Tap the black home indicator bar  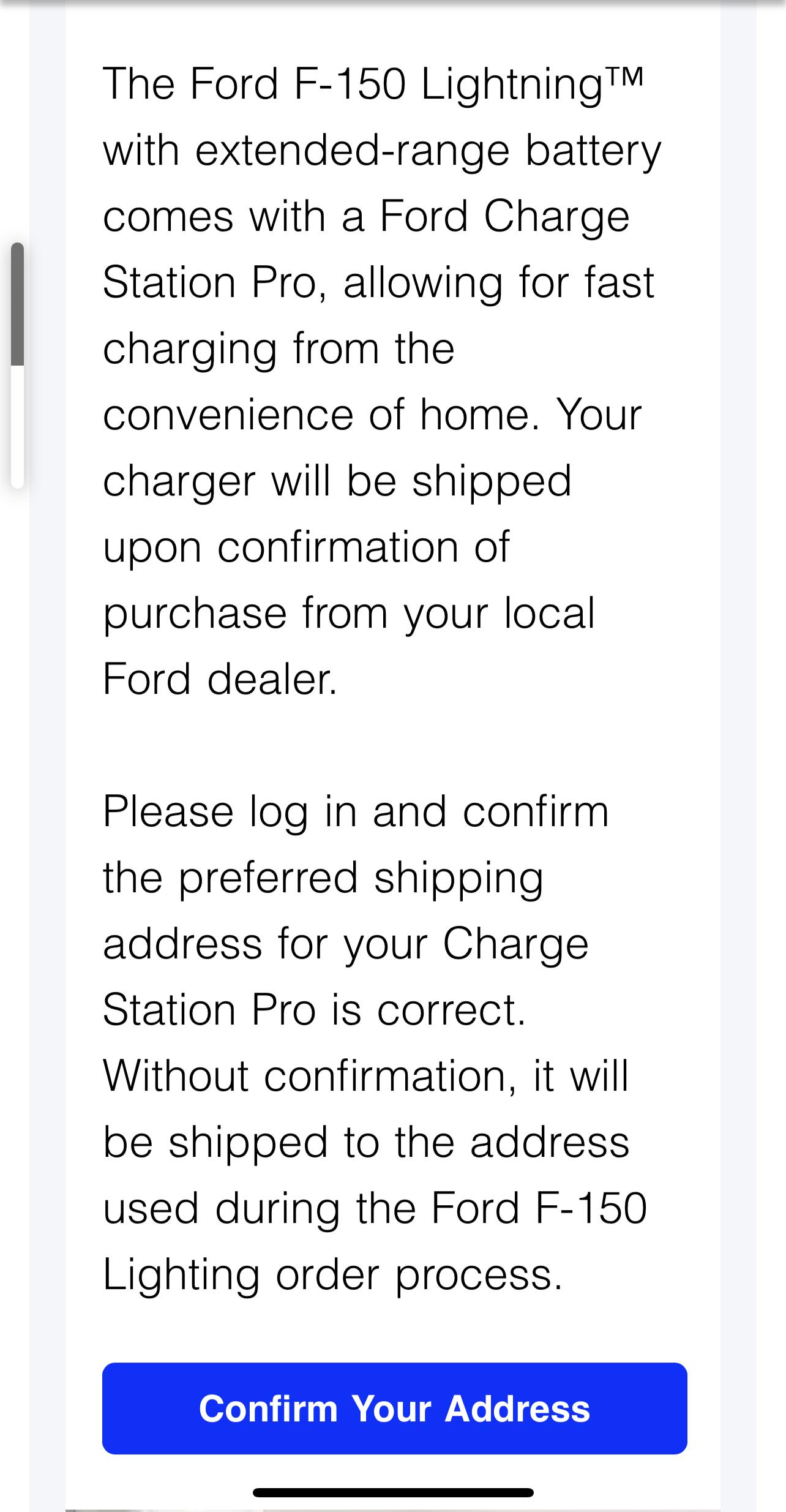(393, 1492)
